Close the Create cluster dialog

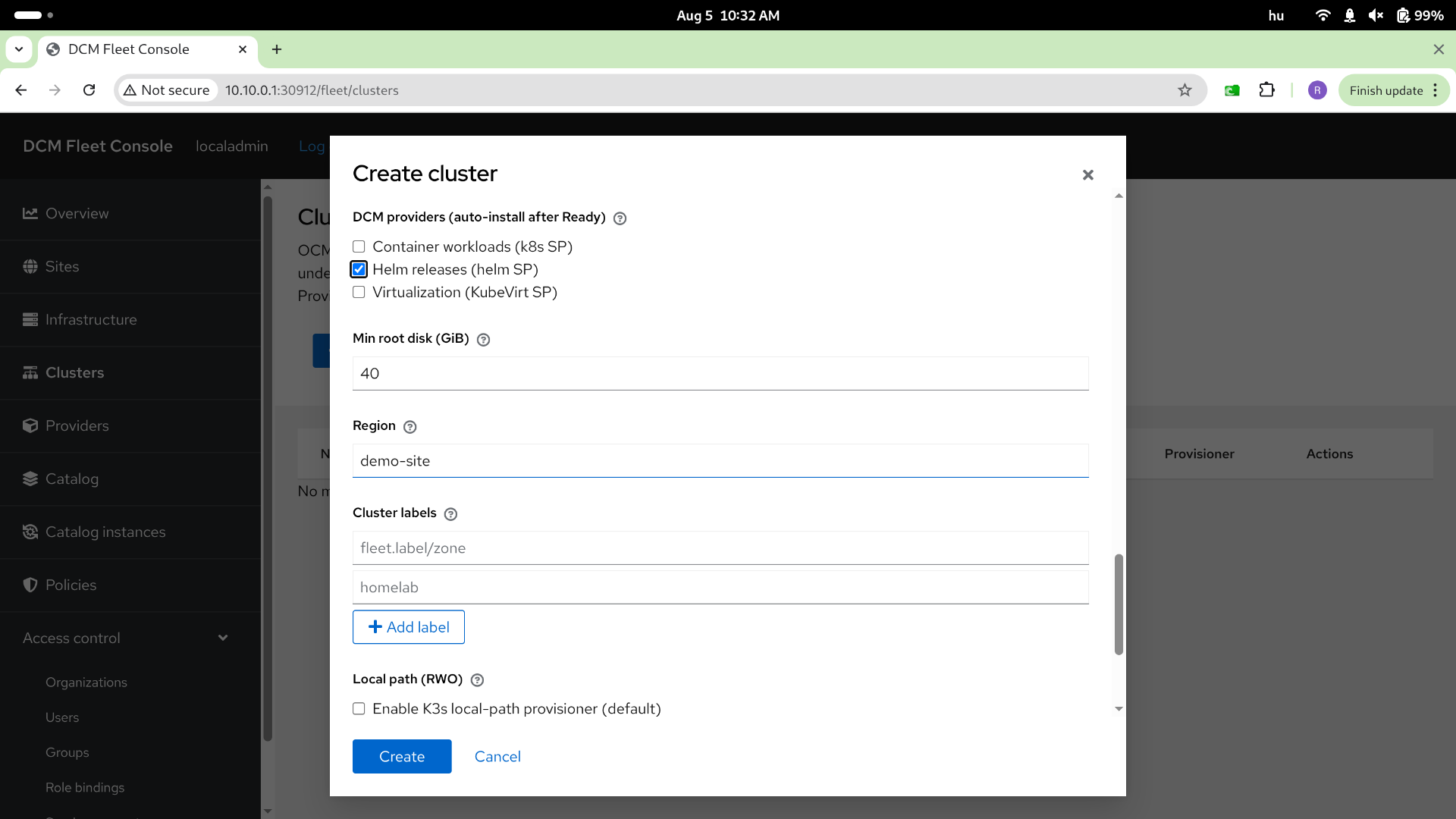coord(1088,175)
